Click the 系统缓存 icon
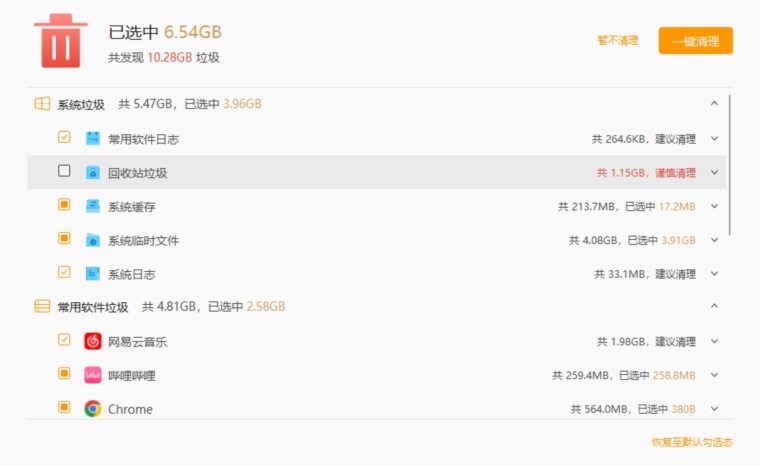This screenshot has height=466, width=760. (93, 207)
